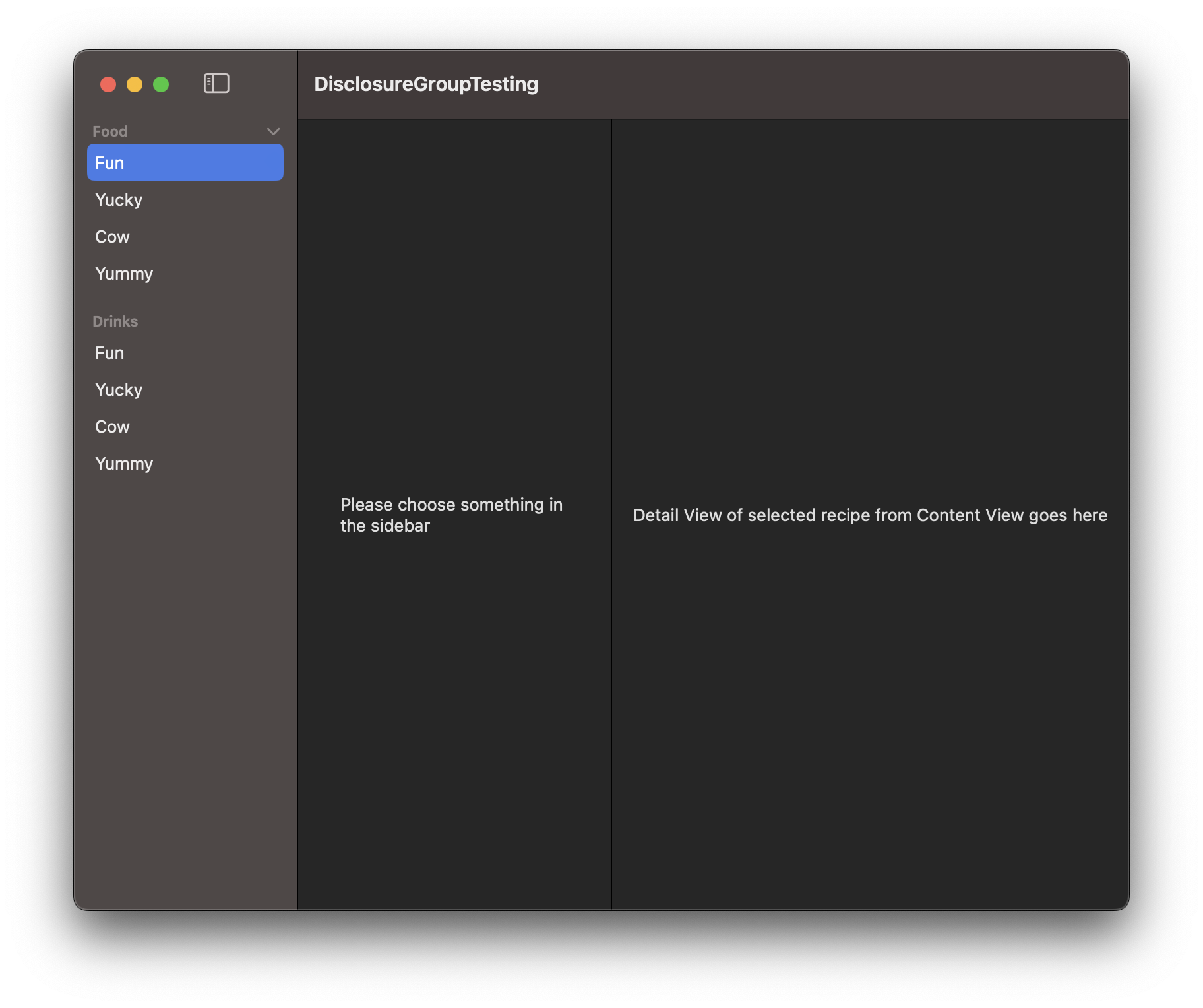Click the Food section header
The height and width of the screenshot is (1008, 1203).
pos(110,131)
